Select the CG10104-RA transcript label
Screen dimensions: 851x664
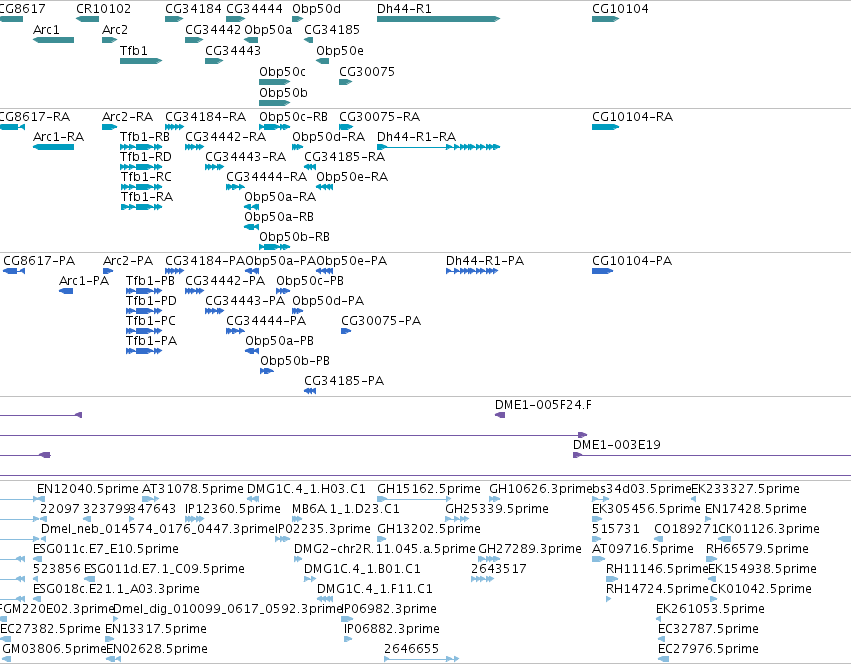tap(632, 117)
